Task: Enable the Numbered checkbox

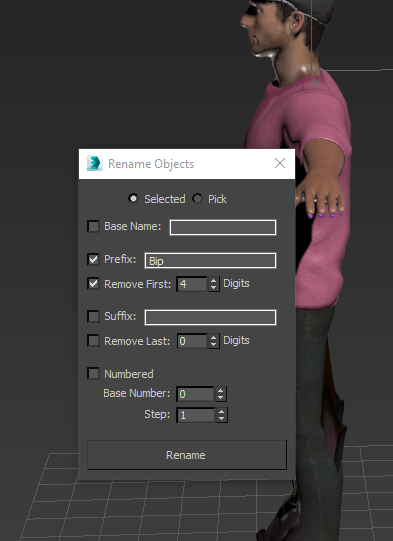Action: click(x=93, y=373)
